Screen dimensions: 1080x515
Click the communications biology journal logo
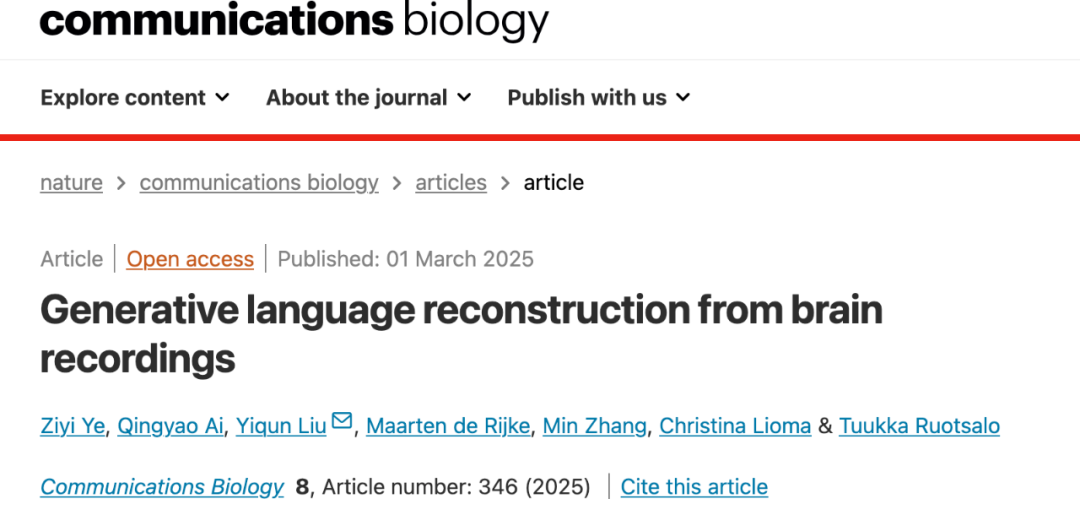click(294, 21)
